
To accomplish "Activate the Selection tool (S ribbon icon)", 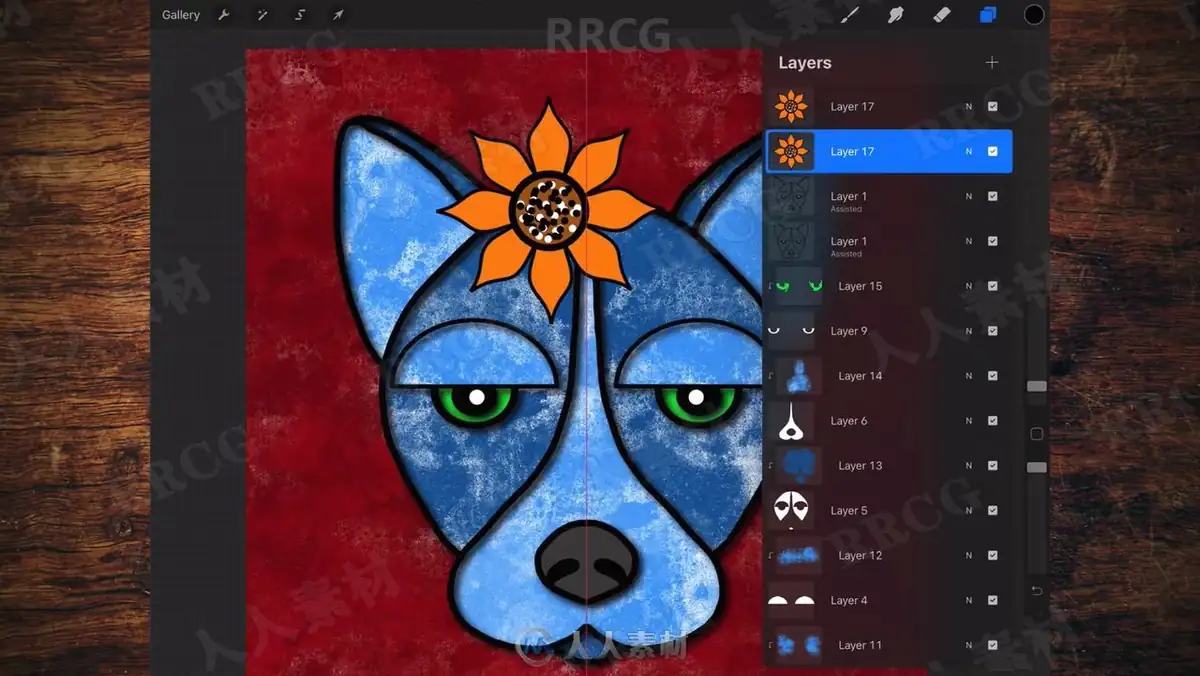I will click(300, 15).
